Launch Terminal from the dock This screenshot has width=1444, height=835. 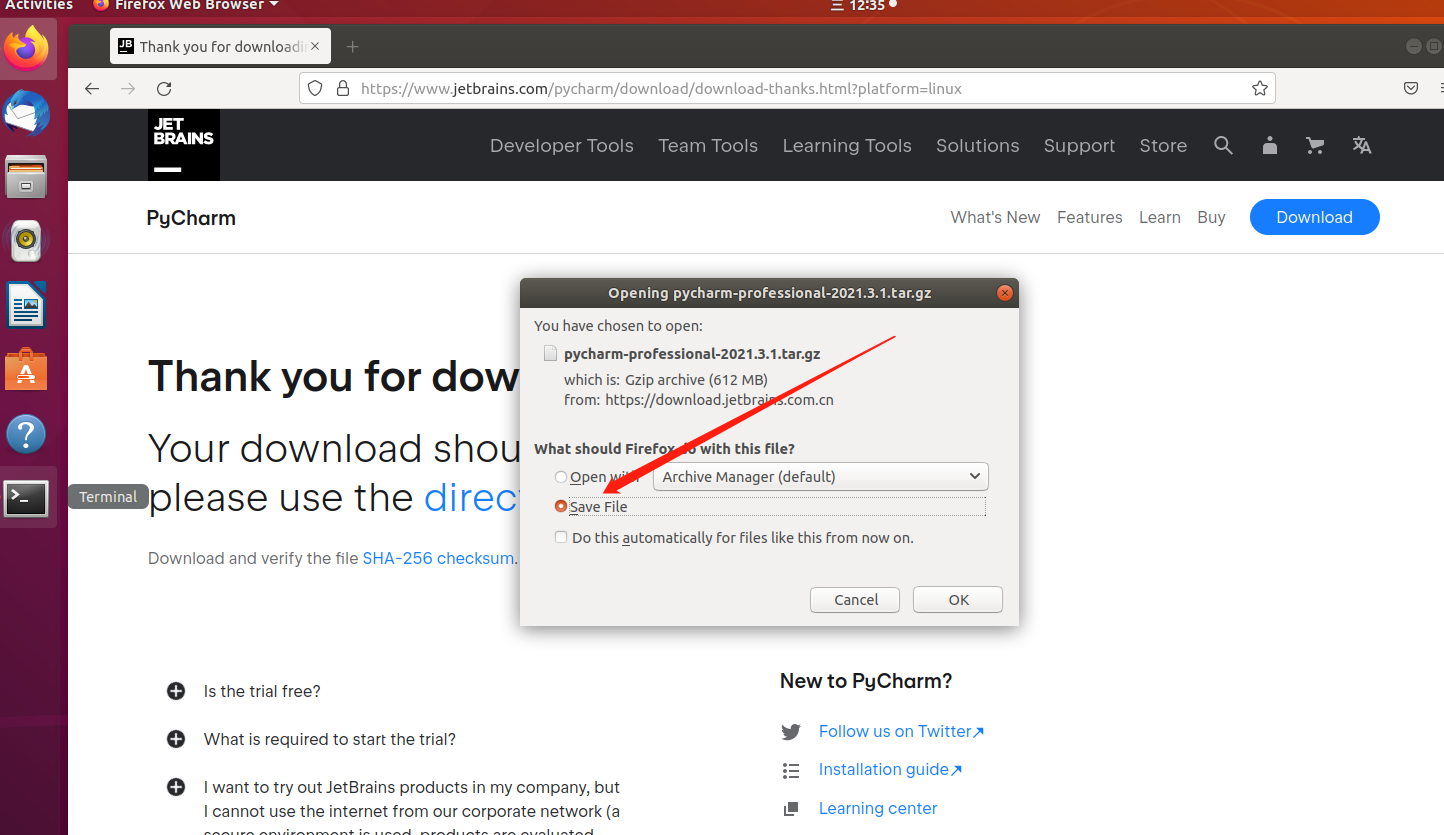coord(26,498)
